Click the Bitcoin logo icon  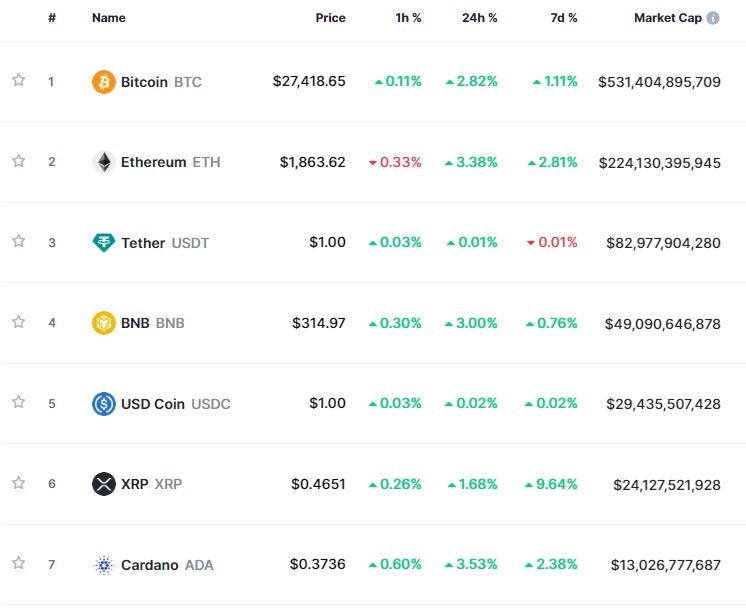(104, 81)
